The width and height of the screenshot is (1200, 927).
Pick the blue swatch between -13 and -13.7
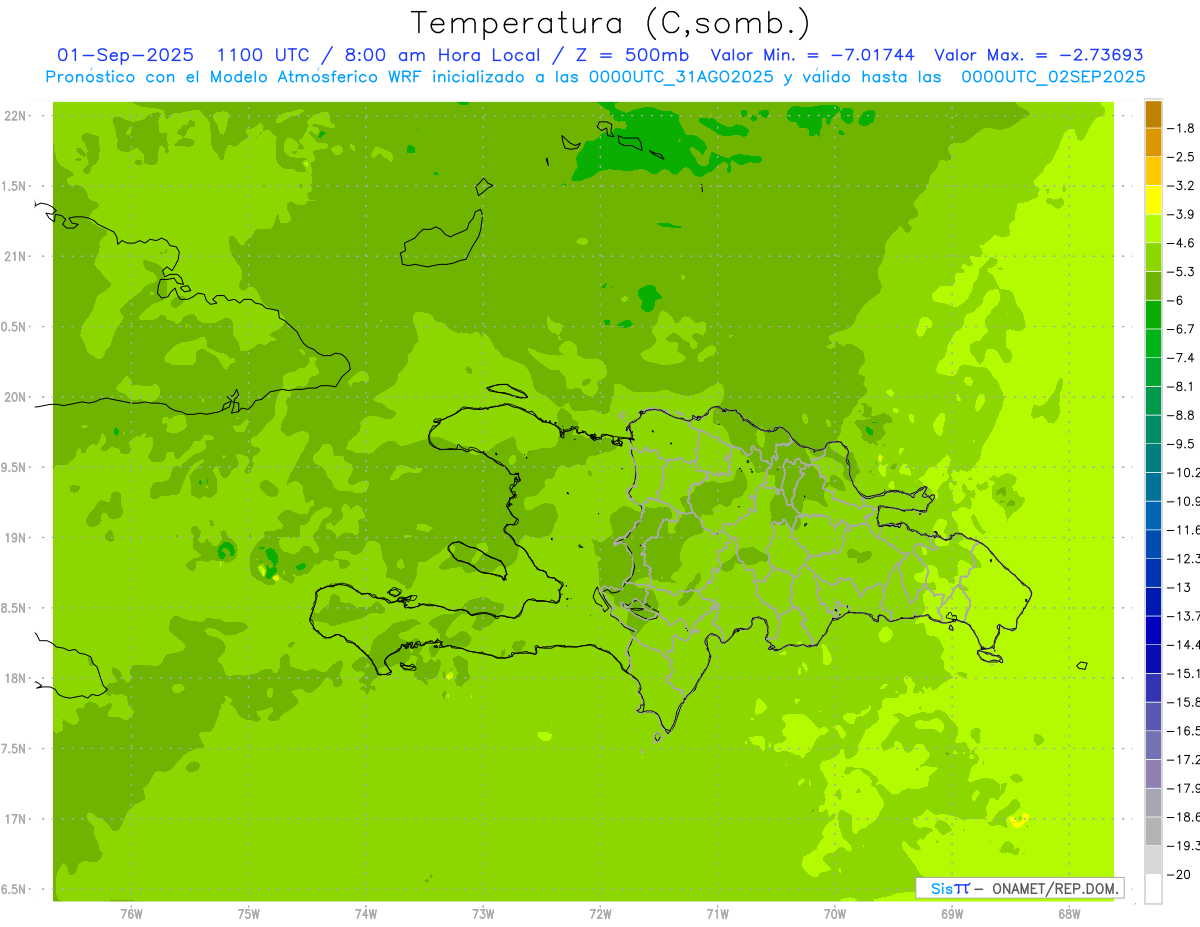tap(1153, 602)
